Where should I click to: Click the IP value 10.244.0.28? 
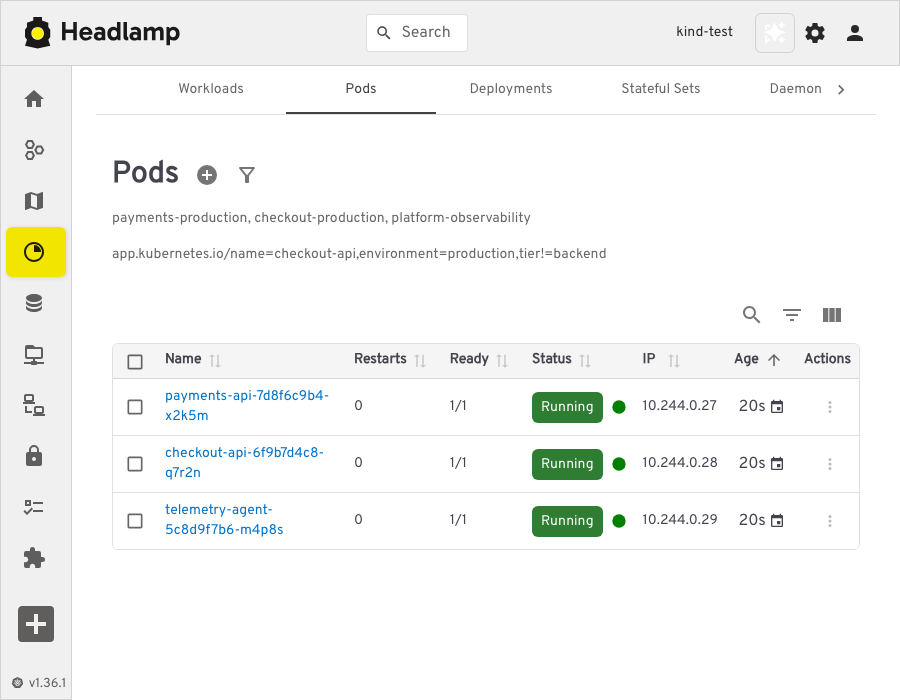[x=680, y=462]
